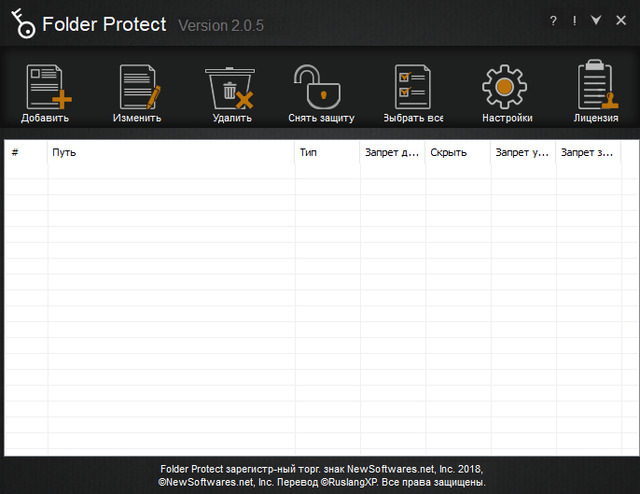The height and width of the screenshot is (494, 640).
Task: Click the Снять защиту open padlock icon
Action: pyautogui.click(x=321, y=88)
